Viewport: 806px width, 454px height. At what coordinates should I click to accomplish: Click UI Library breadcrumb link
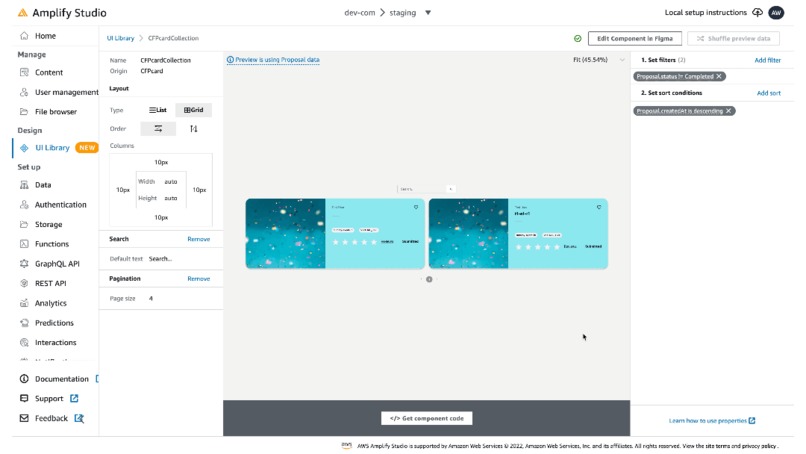120,38
